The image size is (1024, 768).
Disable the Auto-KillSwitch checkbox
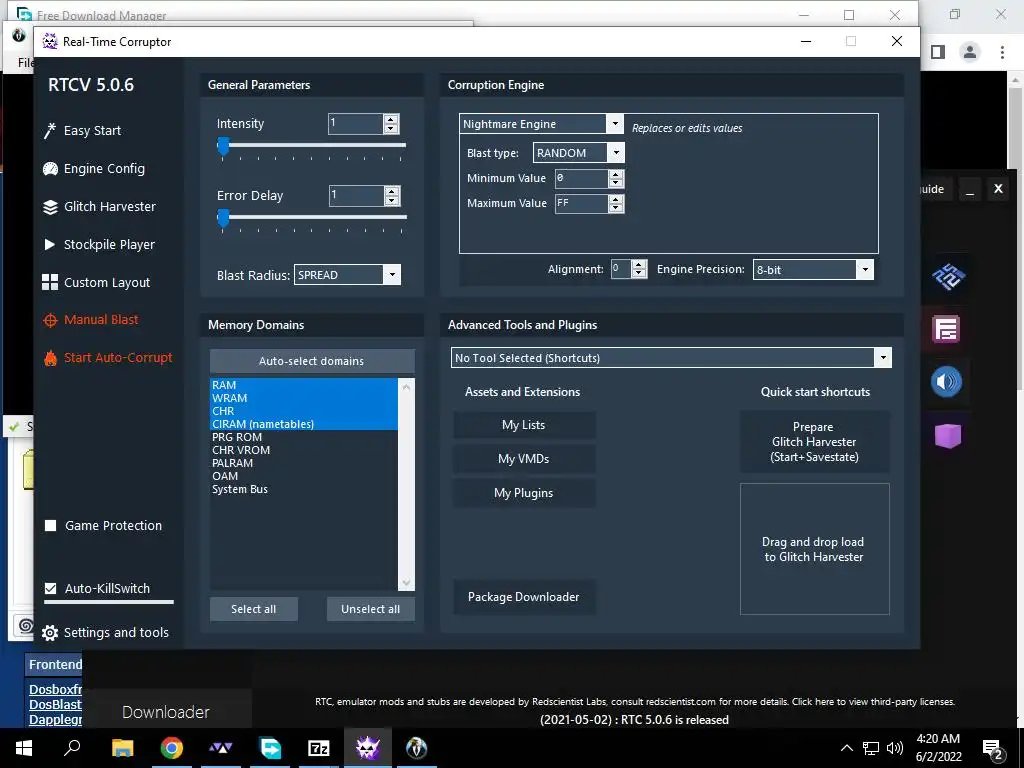point(50,588)
